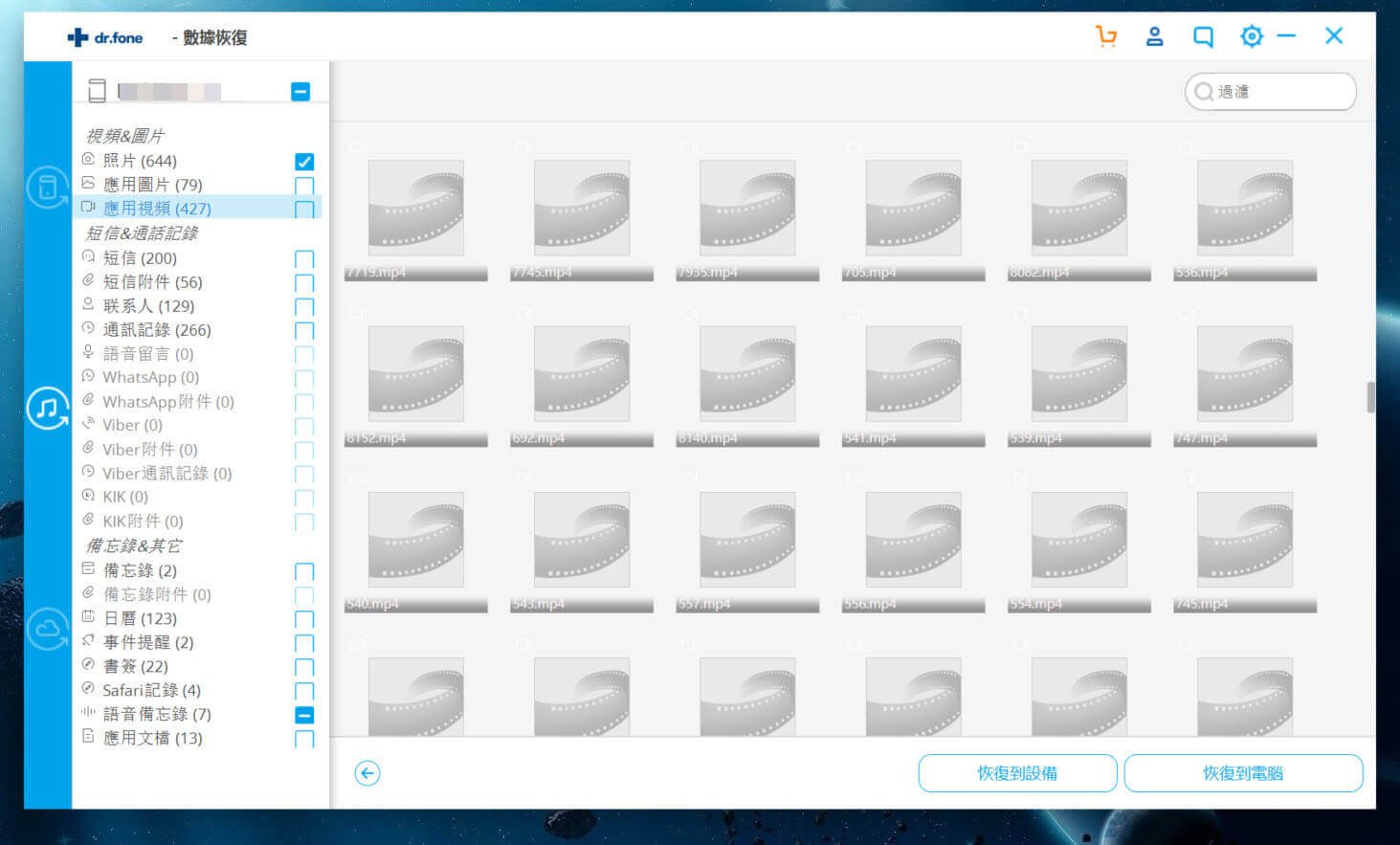This screenshot has width=1400, height=845.
Task: Select the 8140.mp4 video thumbnail
Action: 747,374
